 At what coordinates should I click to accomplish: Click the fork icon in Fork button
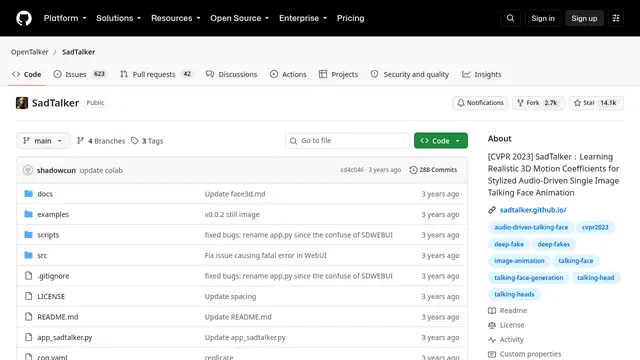(520, 103)
